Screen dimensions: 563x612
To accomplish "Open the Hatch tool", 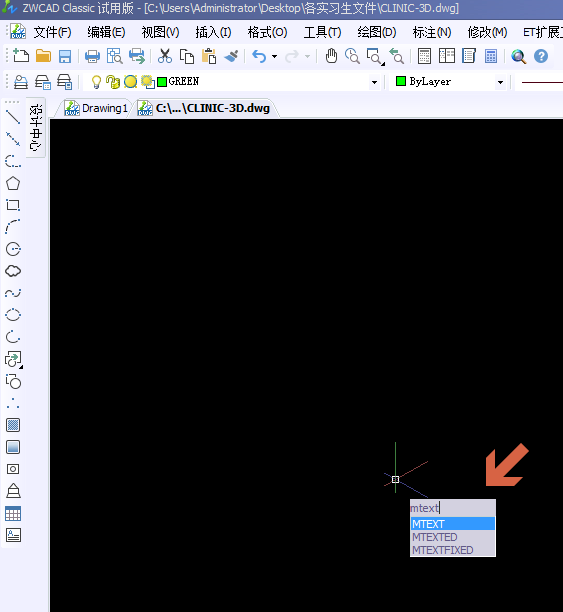I will [13, 425].
